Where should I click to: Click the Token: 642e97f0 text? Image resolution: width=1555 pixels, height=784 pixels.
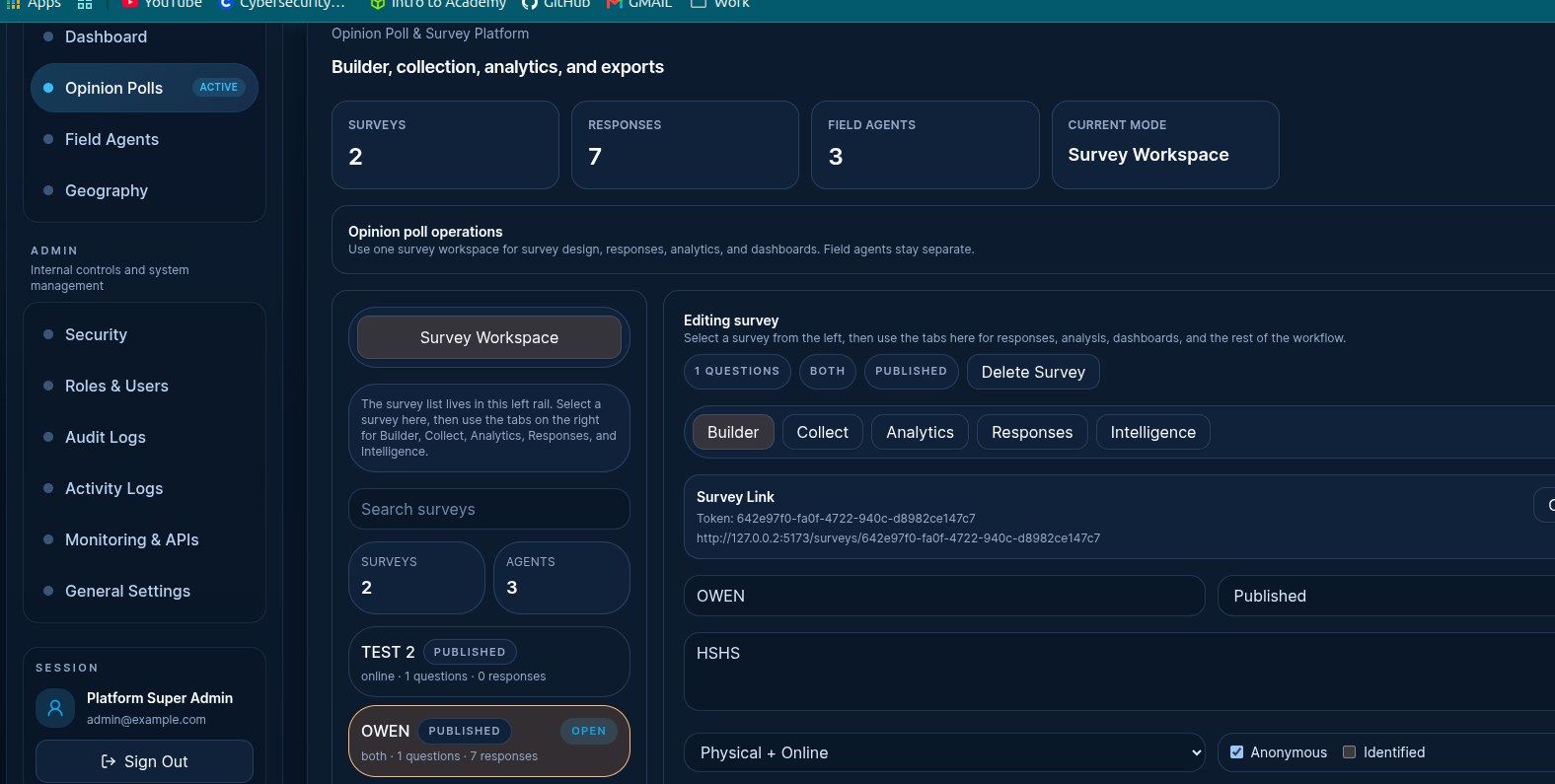[836, 519]
